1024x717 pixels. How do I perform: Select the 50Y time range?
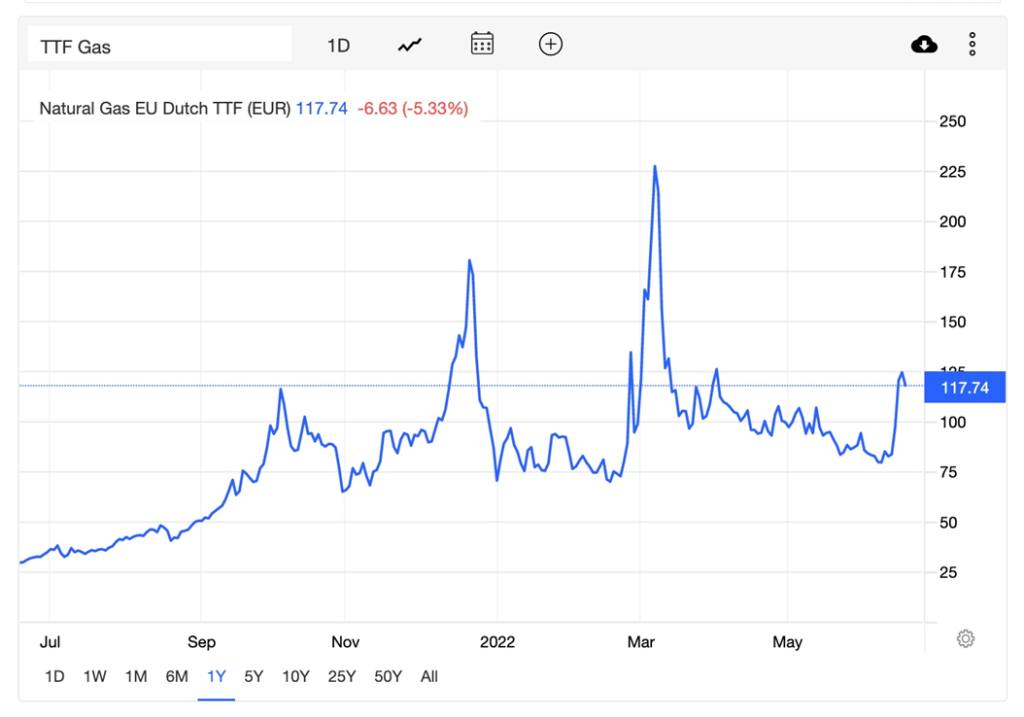pyautogui.click(x=387, y=677)
